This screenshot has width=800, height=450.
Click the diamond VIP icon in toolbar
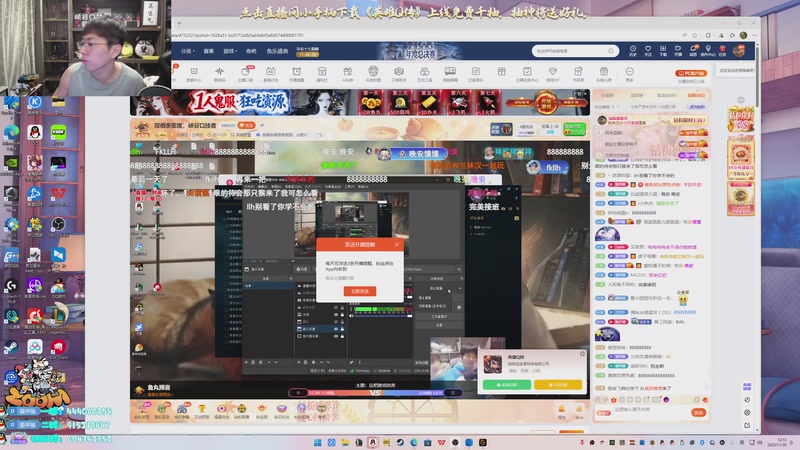click(x=553, y=74)
